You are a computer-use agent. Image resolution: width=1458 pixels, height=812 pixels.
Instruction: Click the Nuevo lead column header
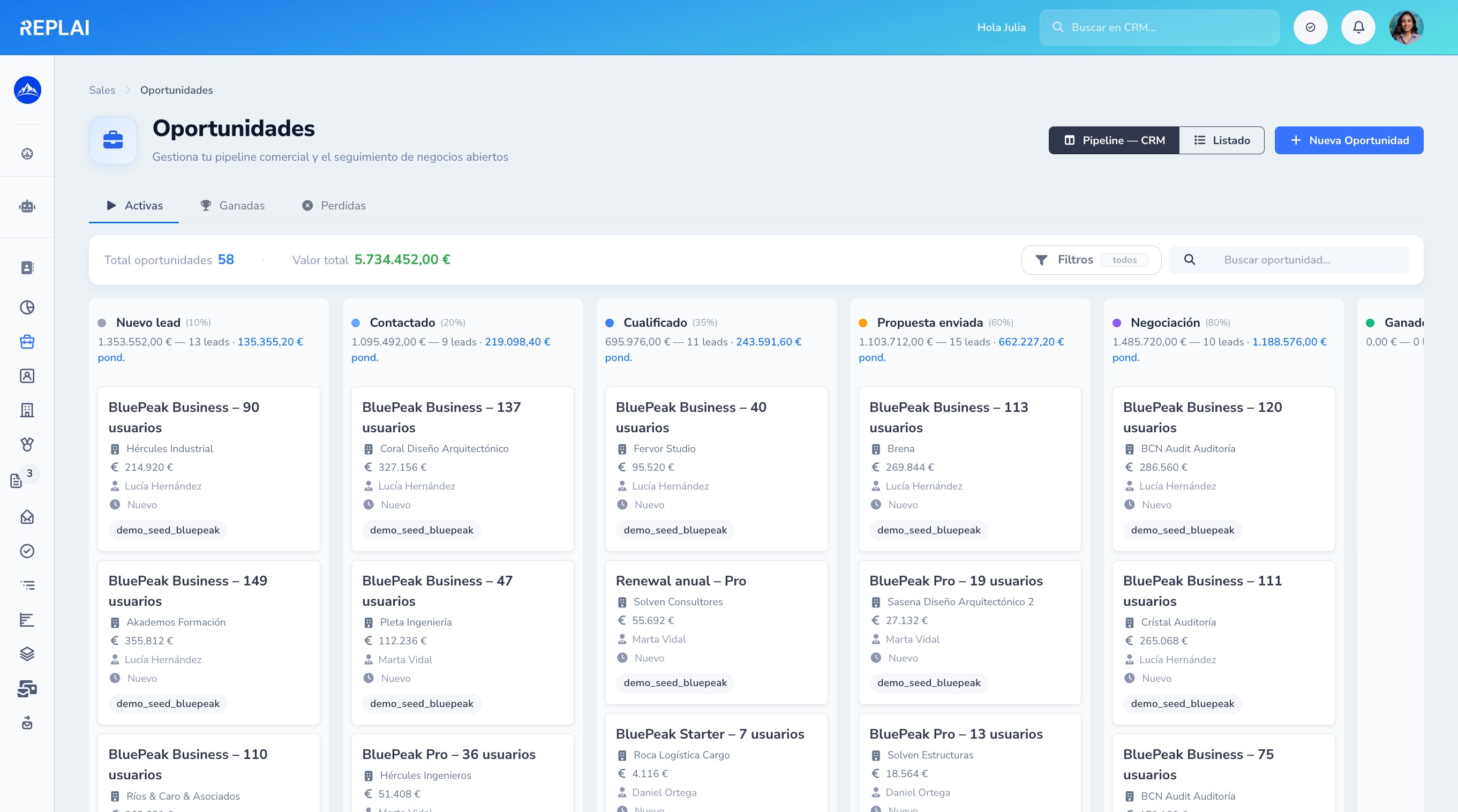click(148, 322)
